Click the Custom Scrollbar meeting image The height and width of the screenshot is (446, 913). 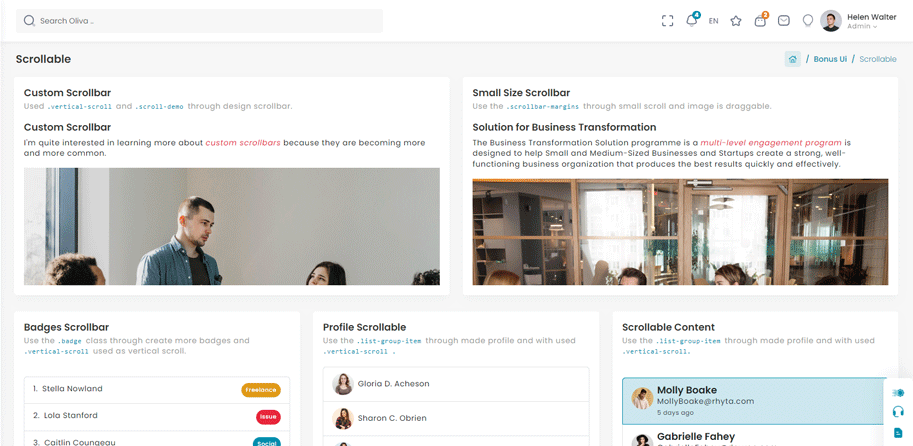(232, 226)
